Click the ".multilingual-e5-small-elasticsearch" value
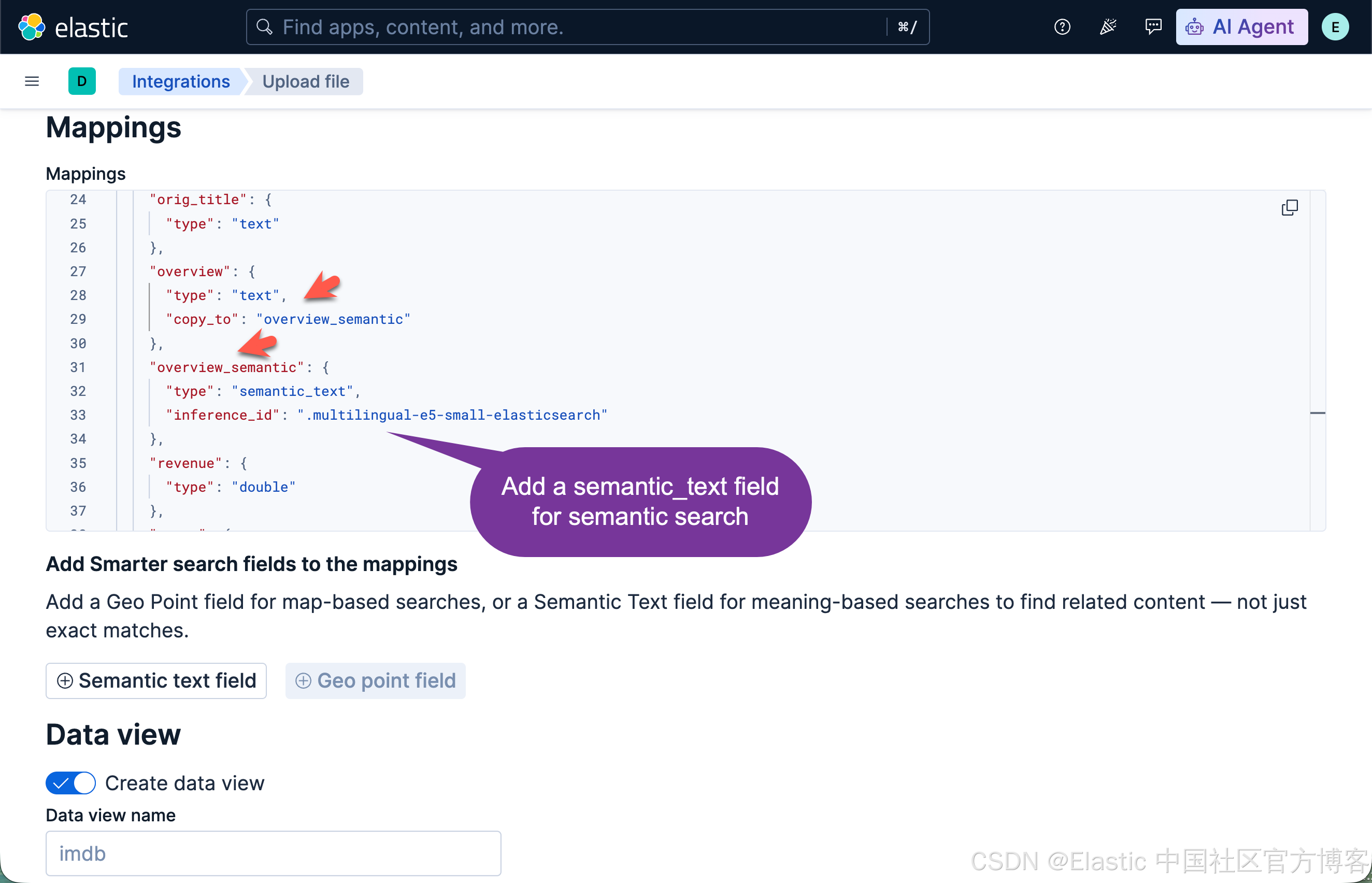The image size is (1372, 883). [452, 415]
